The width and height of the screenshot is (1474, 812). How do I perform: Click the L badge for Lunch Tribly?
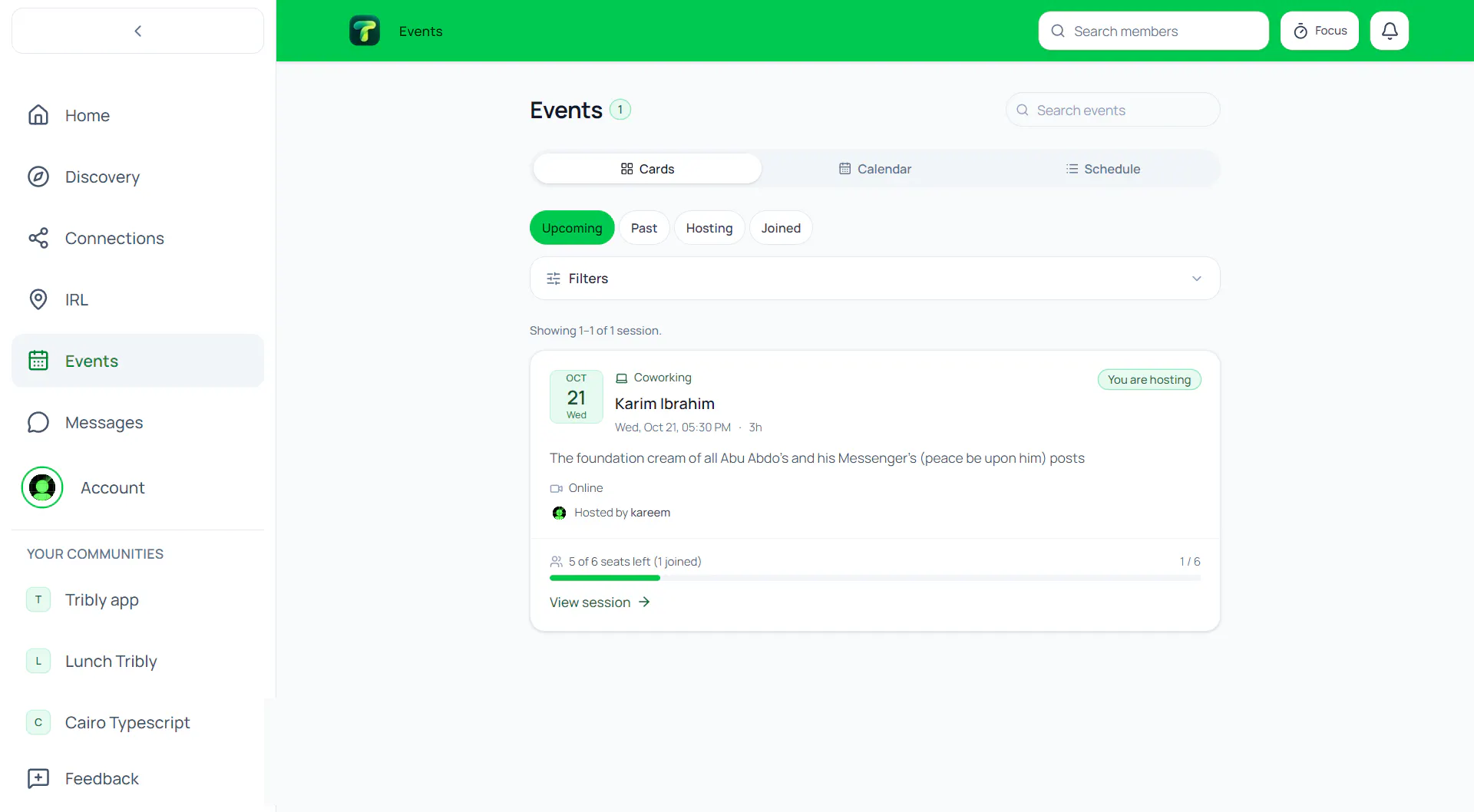tap(38, 661)
